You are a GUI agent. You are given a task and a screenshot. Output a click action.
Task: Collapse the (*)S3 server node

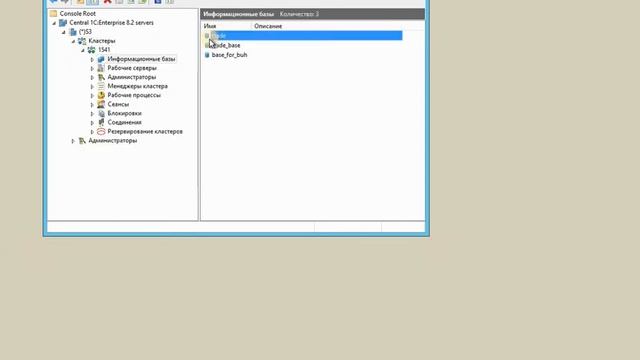[64, 32]
